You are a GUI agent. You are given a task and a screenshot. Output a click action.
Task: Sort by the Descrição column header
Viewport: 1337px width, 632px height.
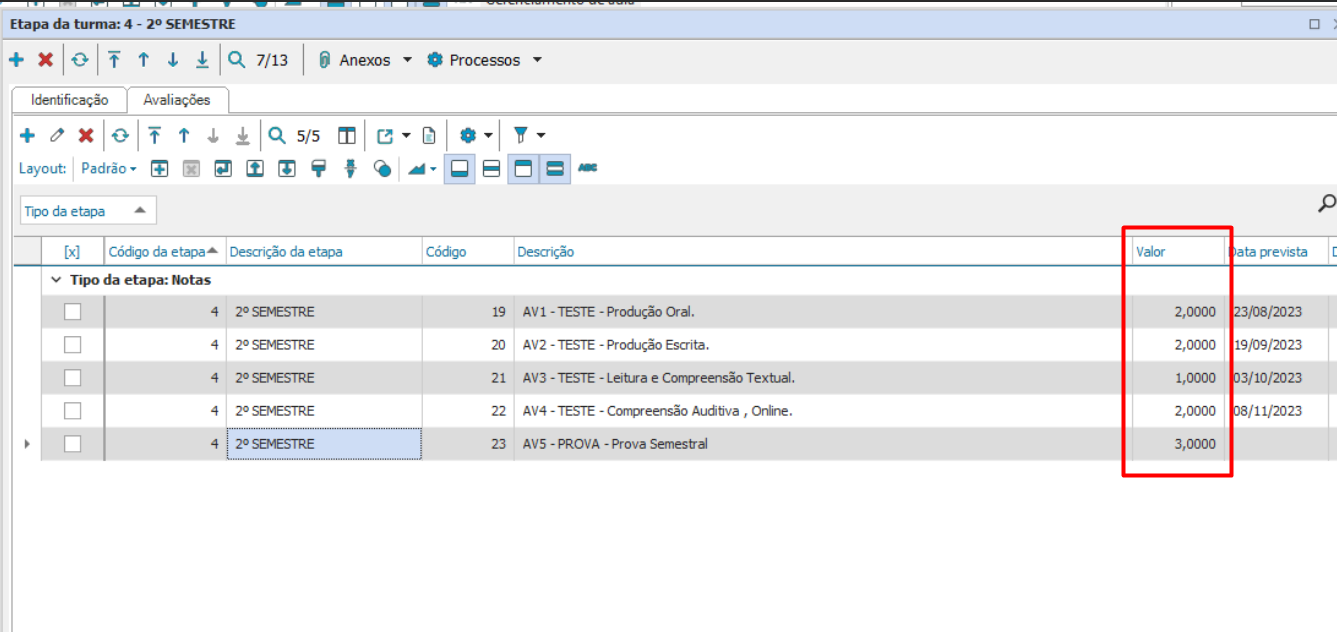click(821, 252)
